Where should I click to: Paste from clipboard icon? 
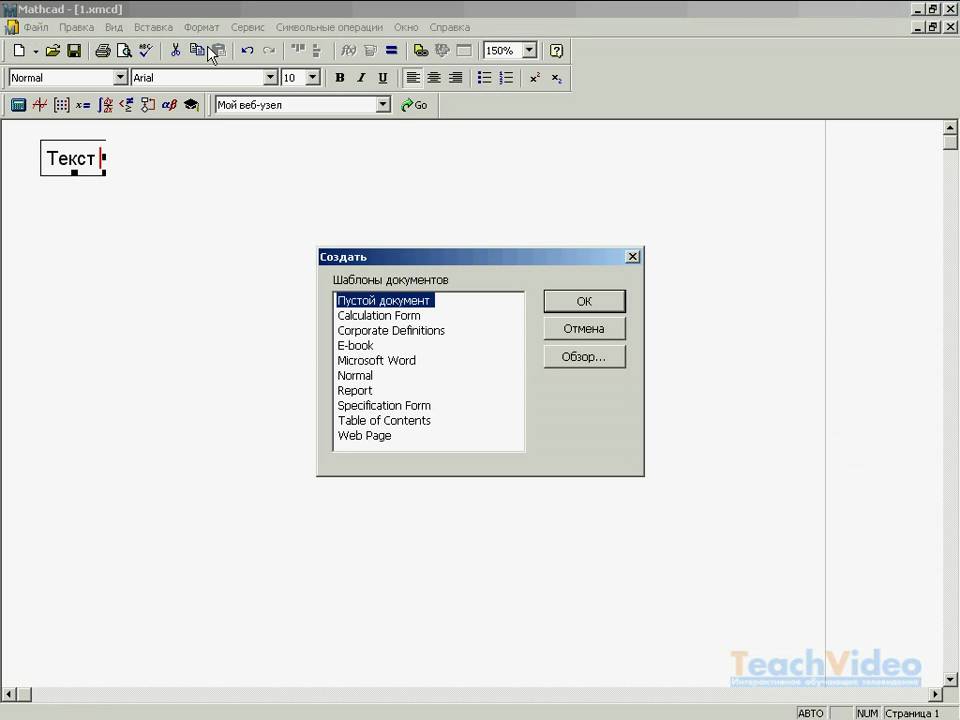pyautogui.click(x=218, y=51)
